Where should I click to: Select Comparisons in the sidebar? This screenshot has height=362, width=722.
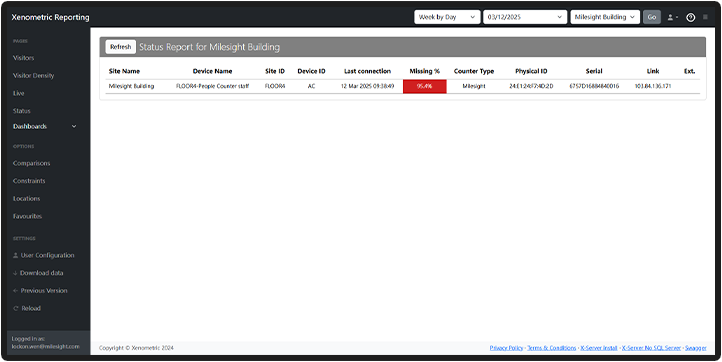pyautogui.click(x=31, y=163)
